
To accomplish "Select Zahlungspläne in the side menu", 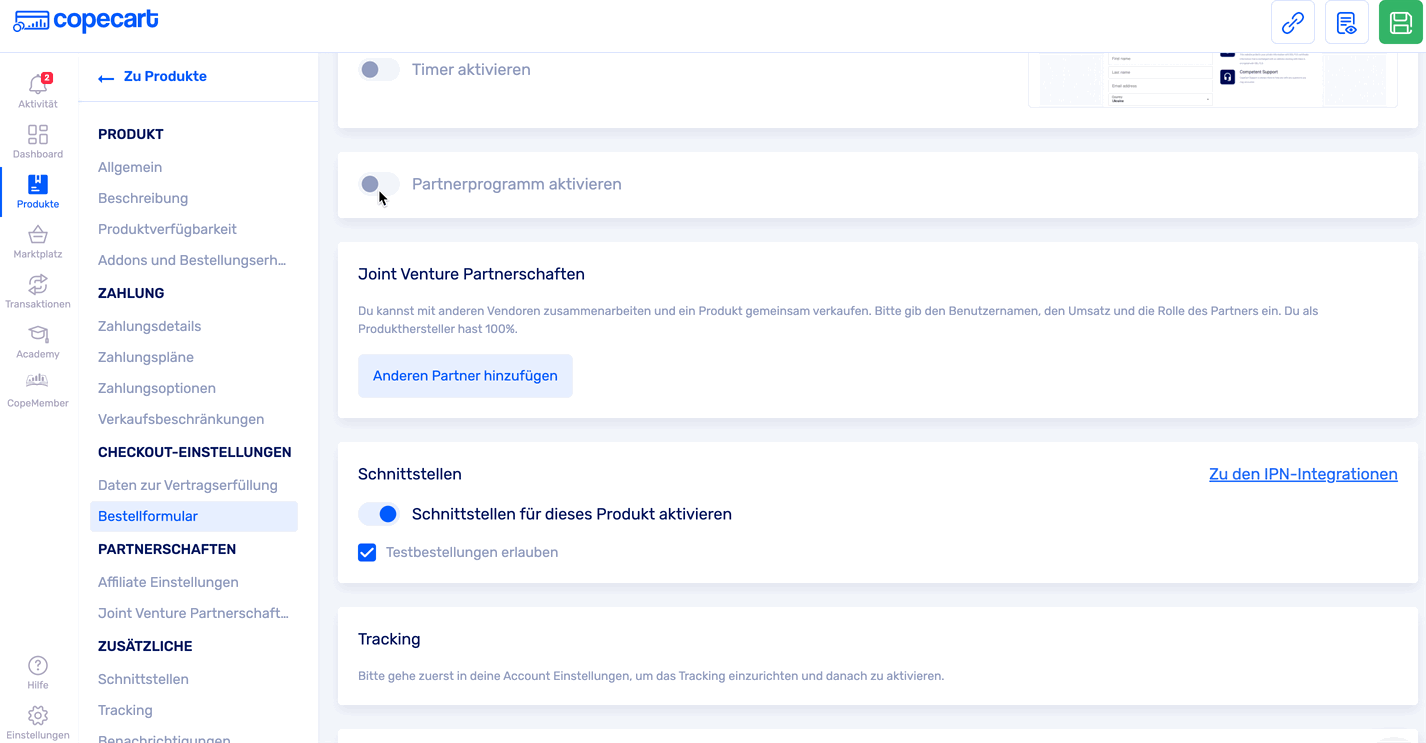I will click(x=146, y=357).
